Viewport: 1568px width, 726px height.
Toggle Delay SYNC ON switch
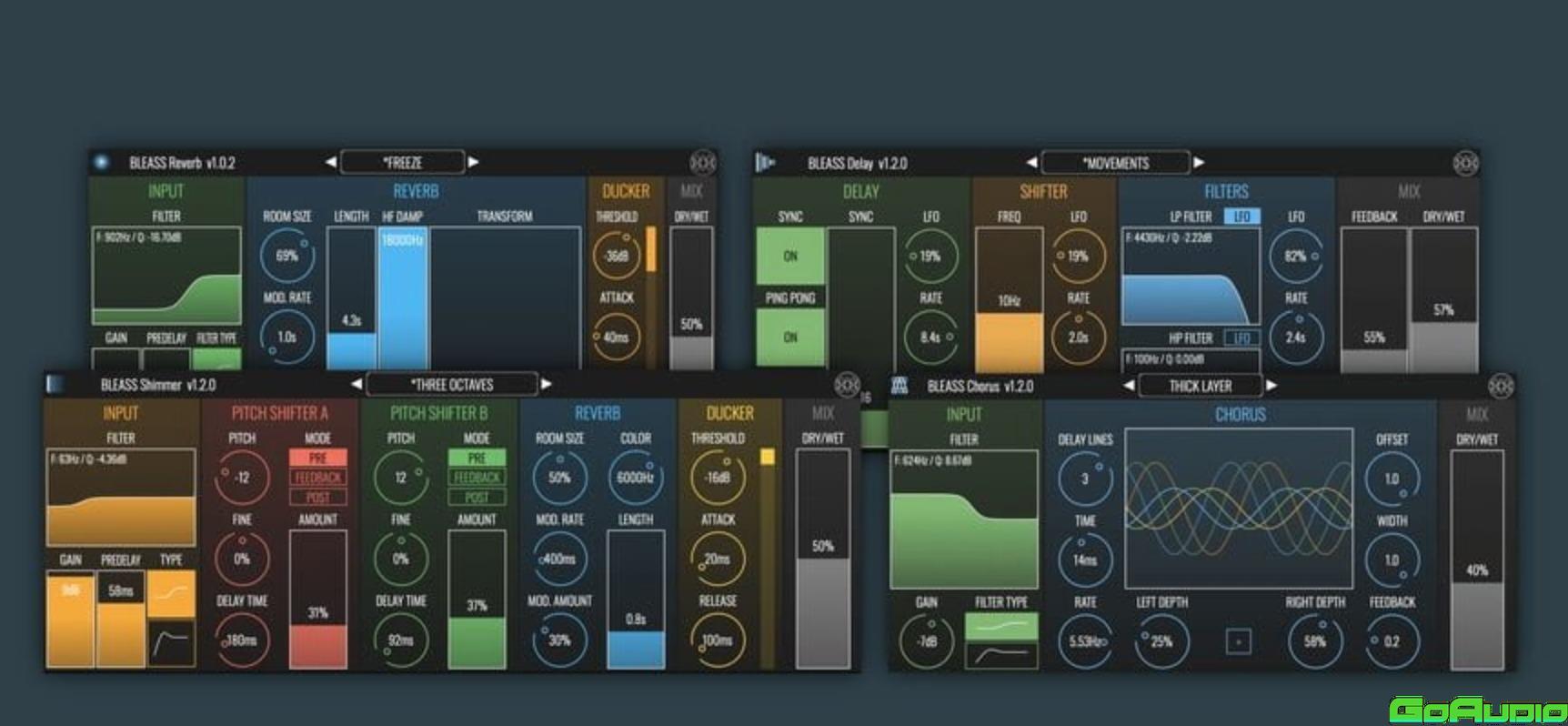point(790,256)
